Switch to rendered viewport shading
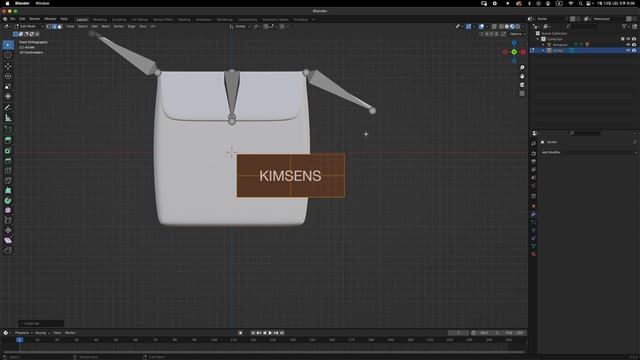Screen dimensions: 640x360 pos(518,27)
